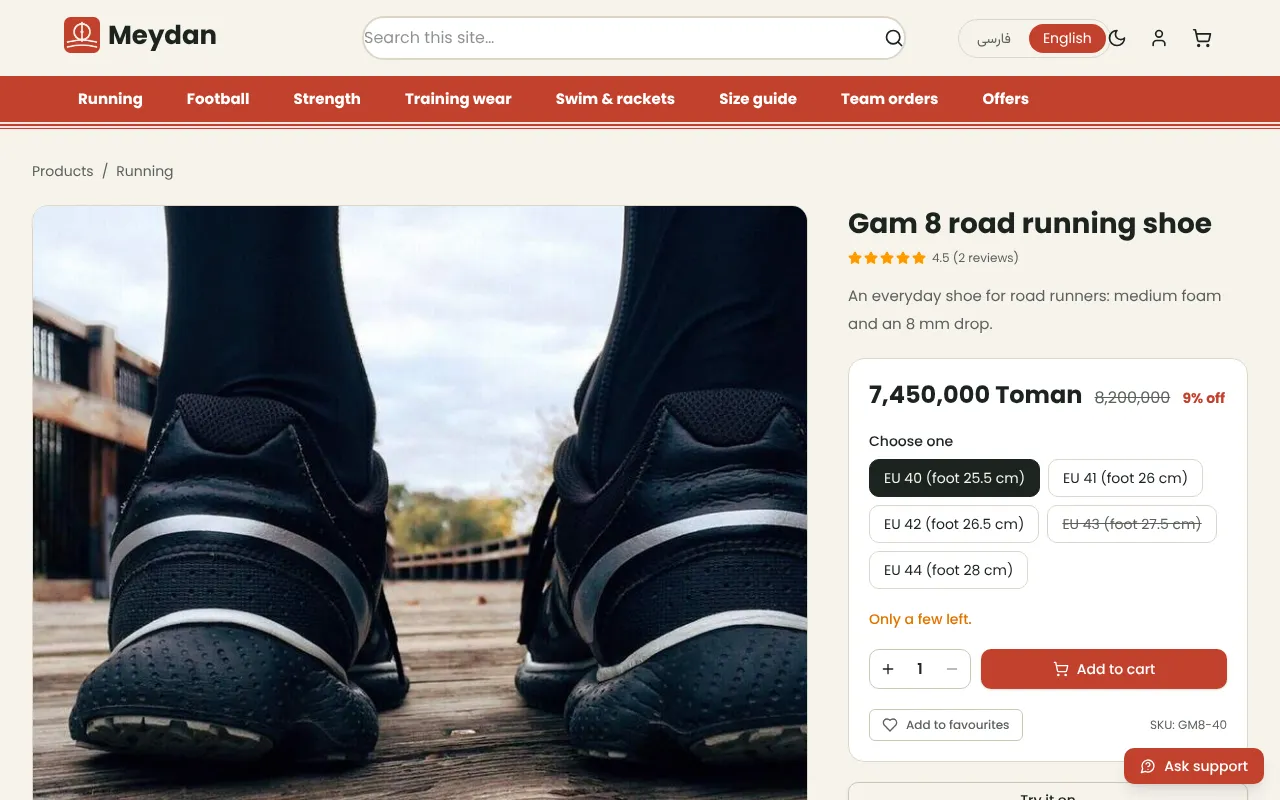
Task: Open the Football menu
Action: tap(218, 99)
